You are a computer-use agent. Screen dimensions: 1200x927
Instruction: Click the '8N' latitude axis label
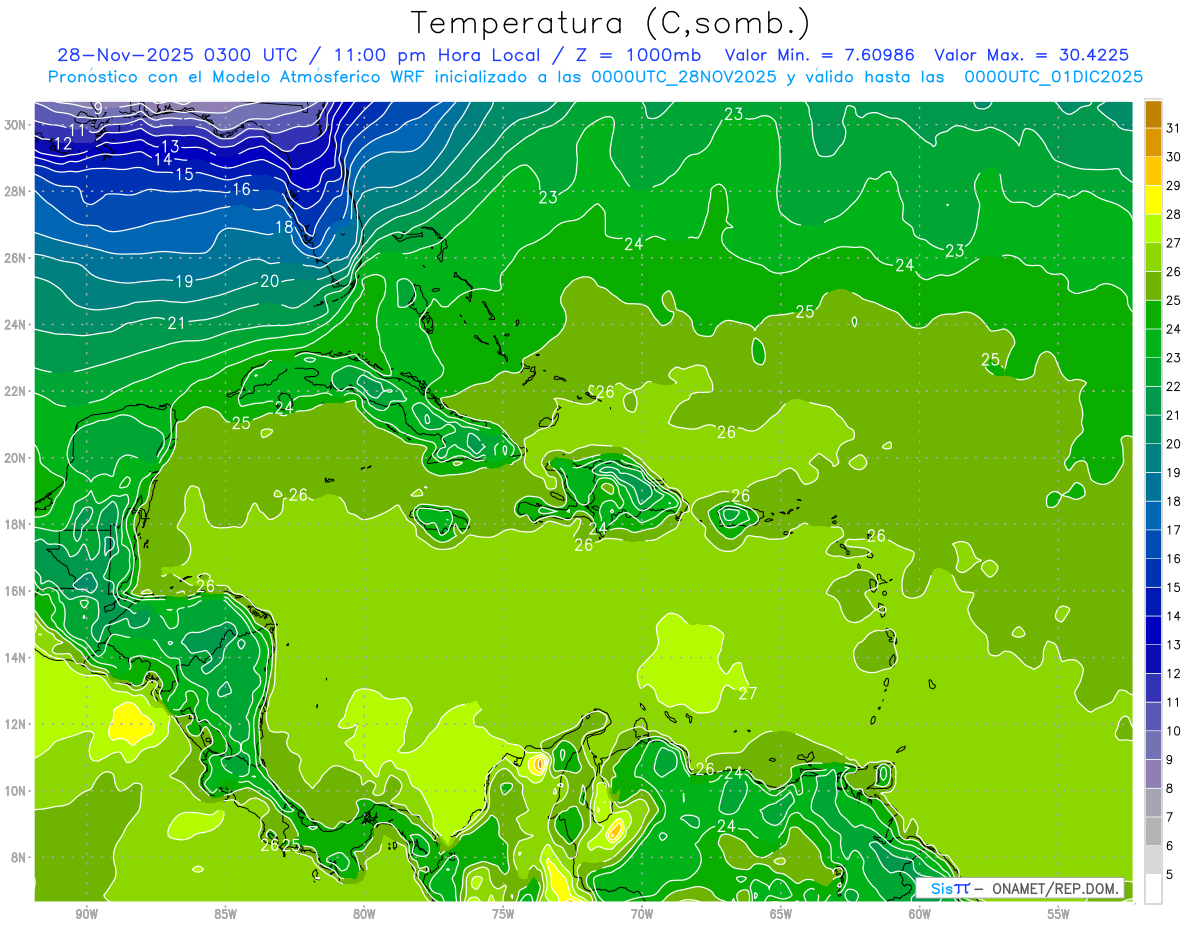[x=20, y=857]
